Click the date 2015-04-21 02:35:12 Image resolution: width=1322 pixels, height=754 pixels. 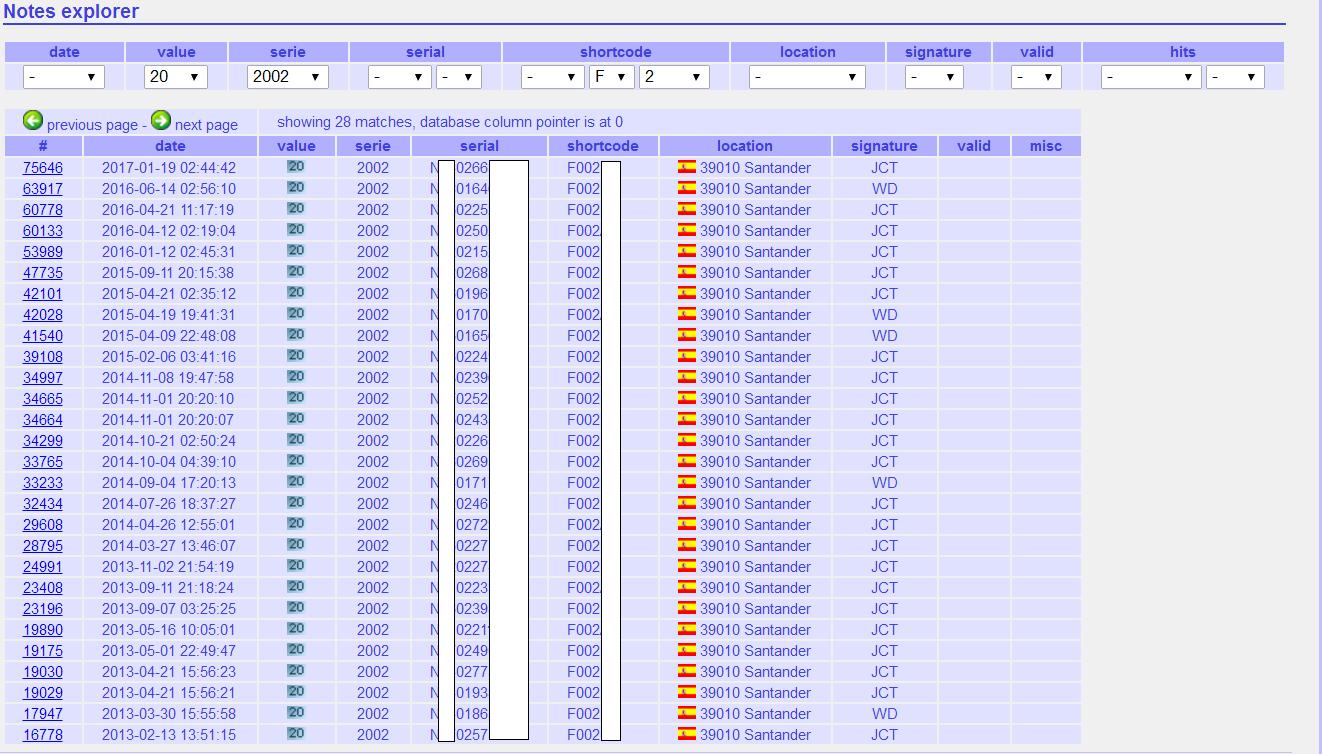point(169,294)
